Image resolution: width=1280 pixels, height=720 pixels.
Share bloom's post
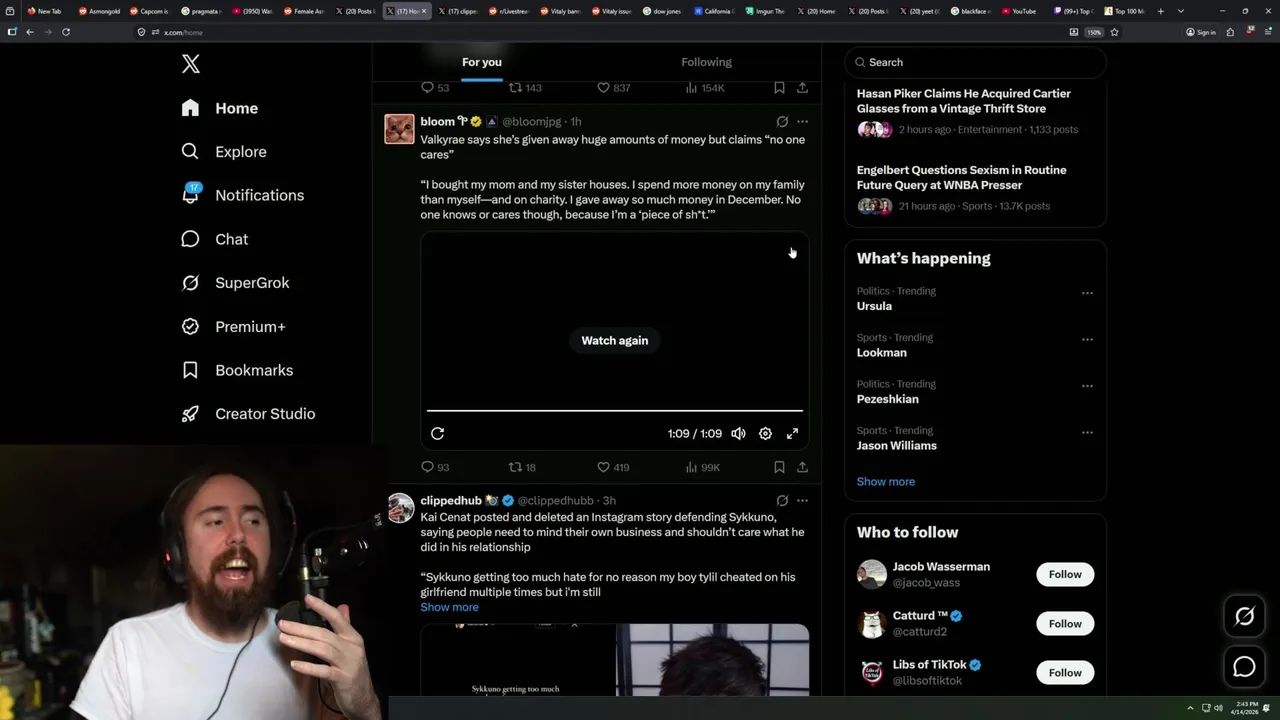pyautogui.click(x=802, y=467)
